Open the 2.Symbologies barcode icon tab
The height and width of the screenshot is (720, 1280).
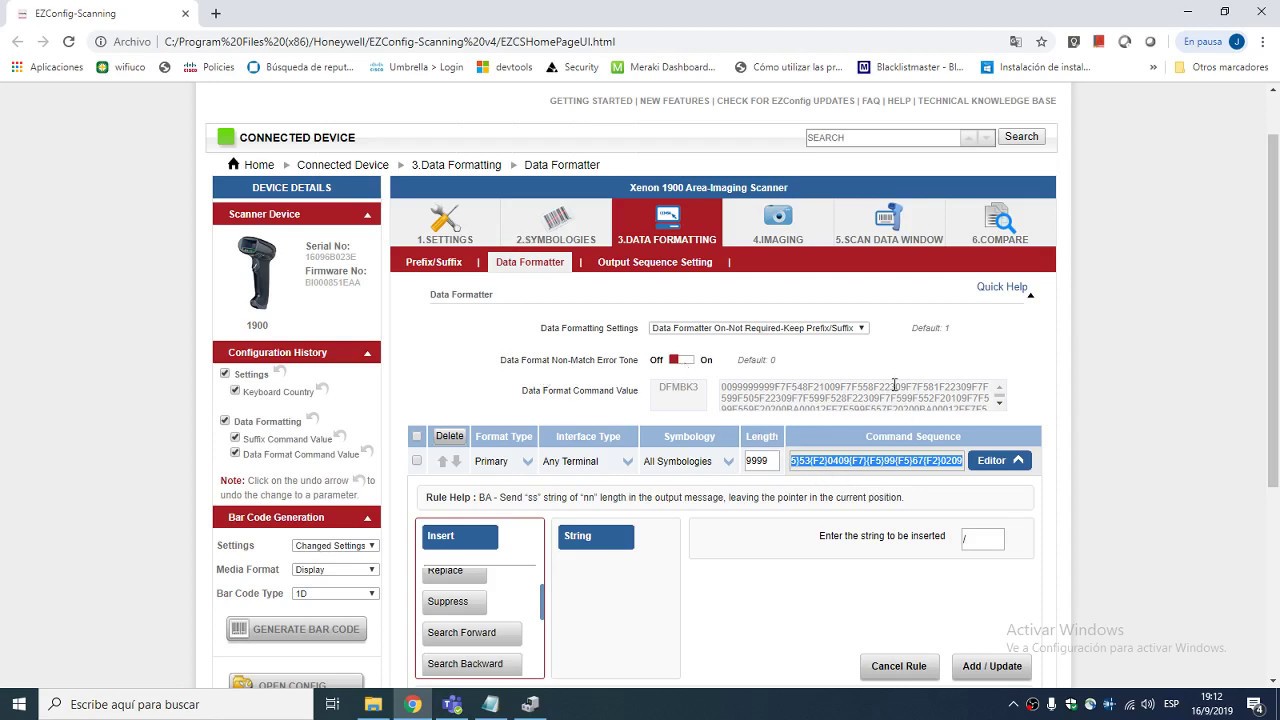click(556, 224)
